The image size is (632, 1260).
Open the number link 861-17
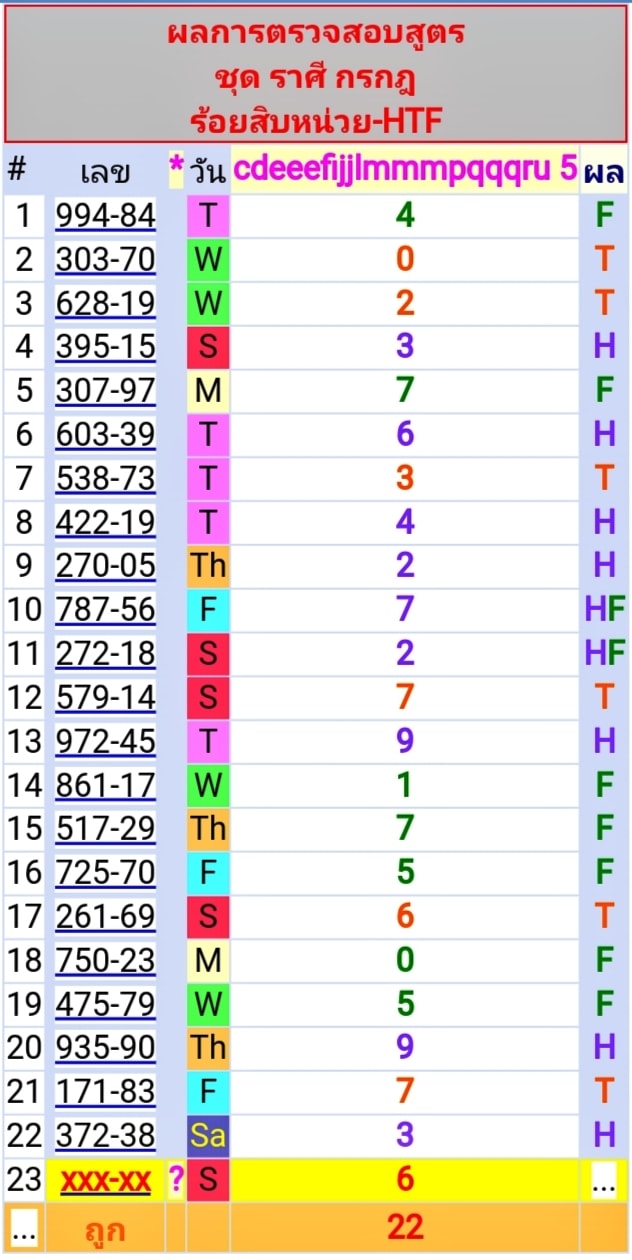(105, 785)
